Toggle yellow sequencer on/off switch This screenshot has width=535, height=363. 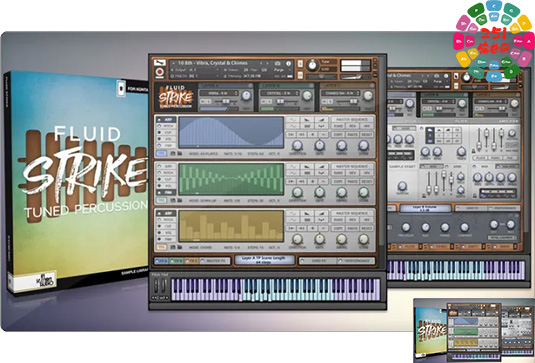[161, 247]
